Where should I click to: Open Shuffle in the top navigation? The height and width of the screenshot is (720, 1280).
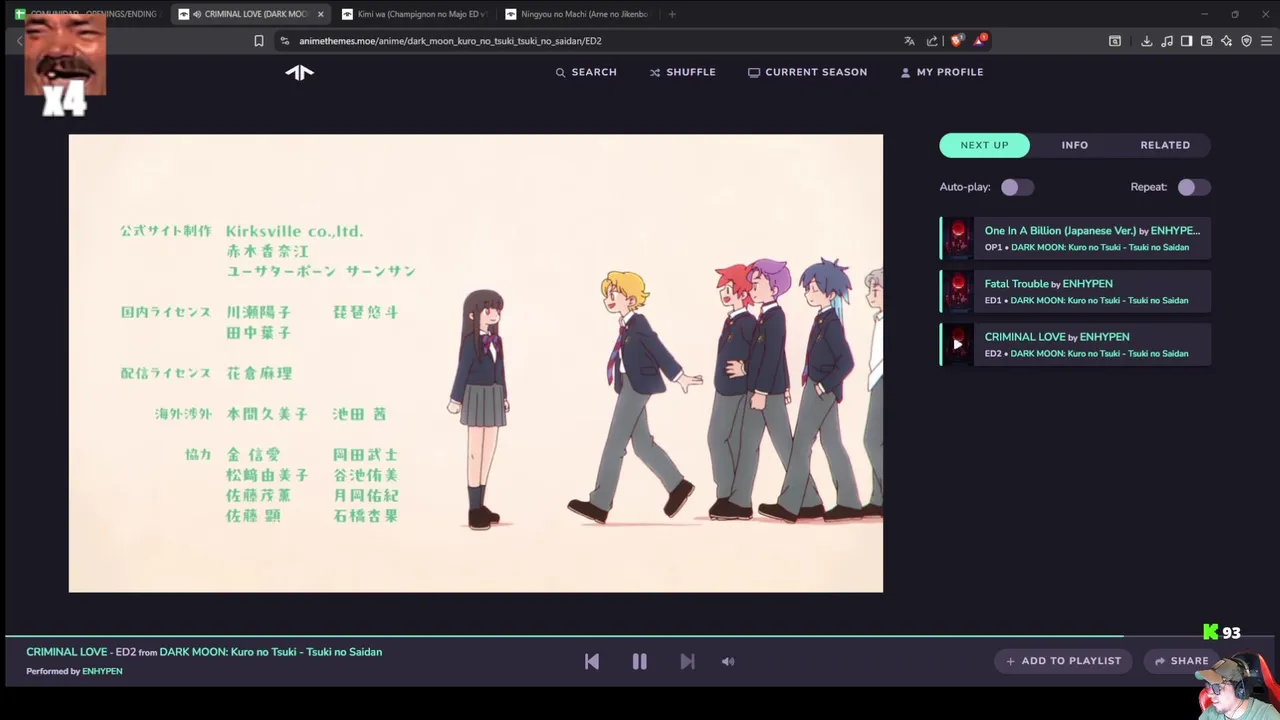(683, 72)
